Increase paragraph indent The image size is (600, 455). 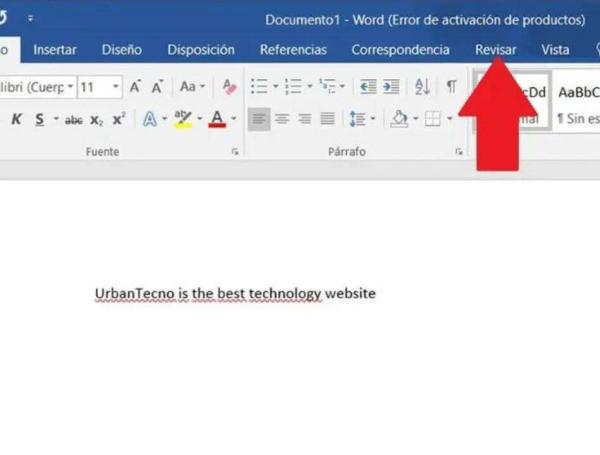click(x=391, y=87)
